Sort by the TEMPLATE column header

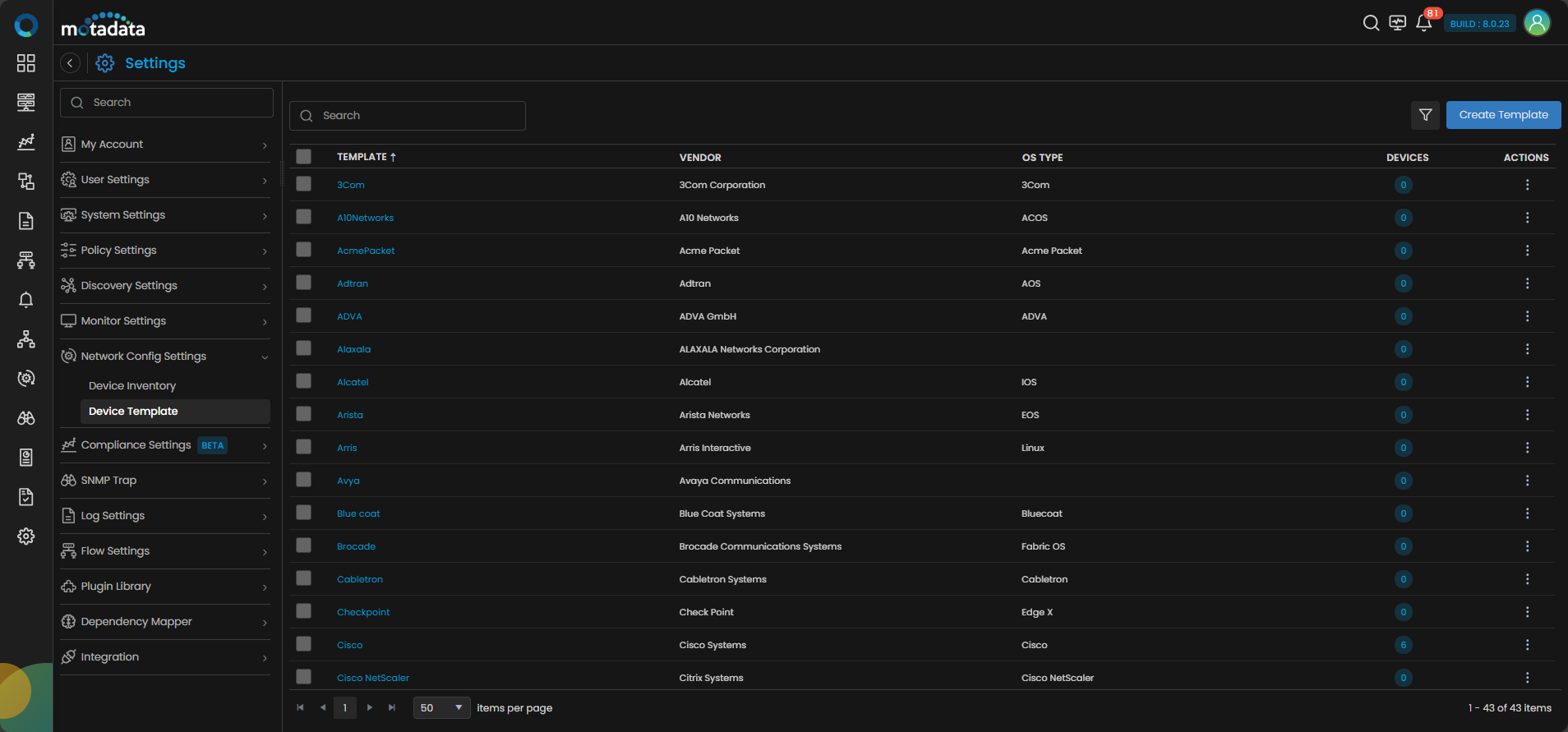click(367, 157)
